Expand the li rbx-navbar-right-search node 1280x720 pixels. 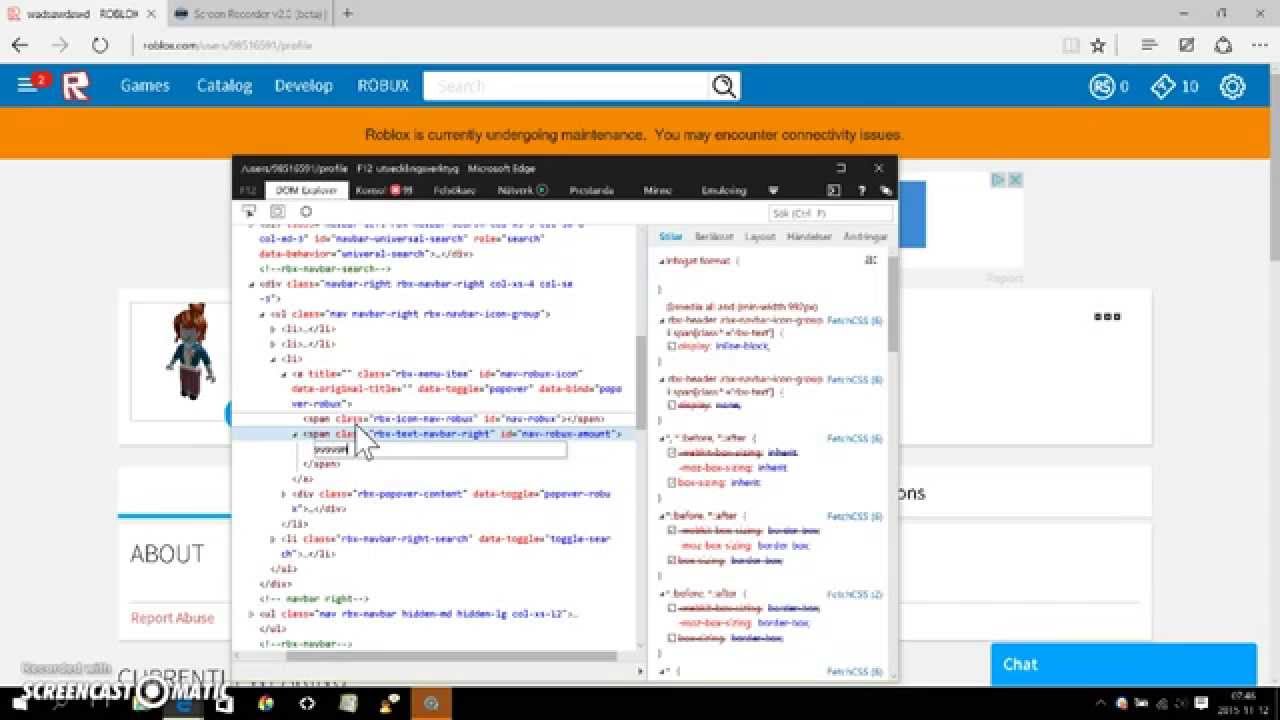[x=273, y=539]
